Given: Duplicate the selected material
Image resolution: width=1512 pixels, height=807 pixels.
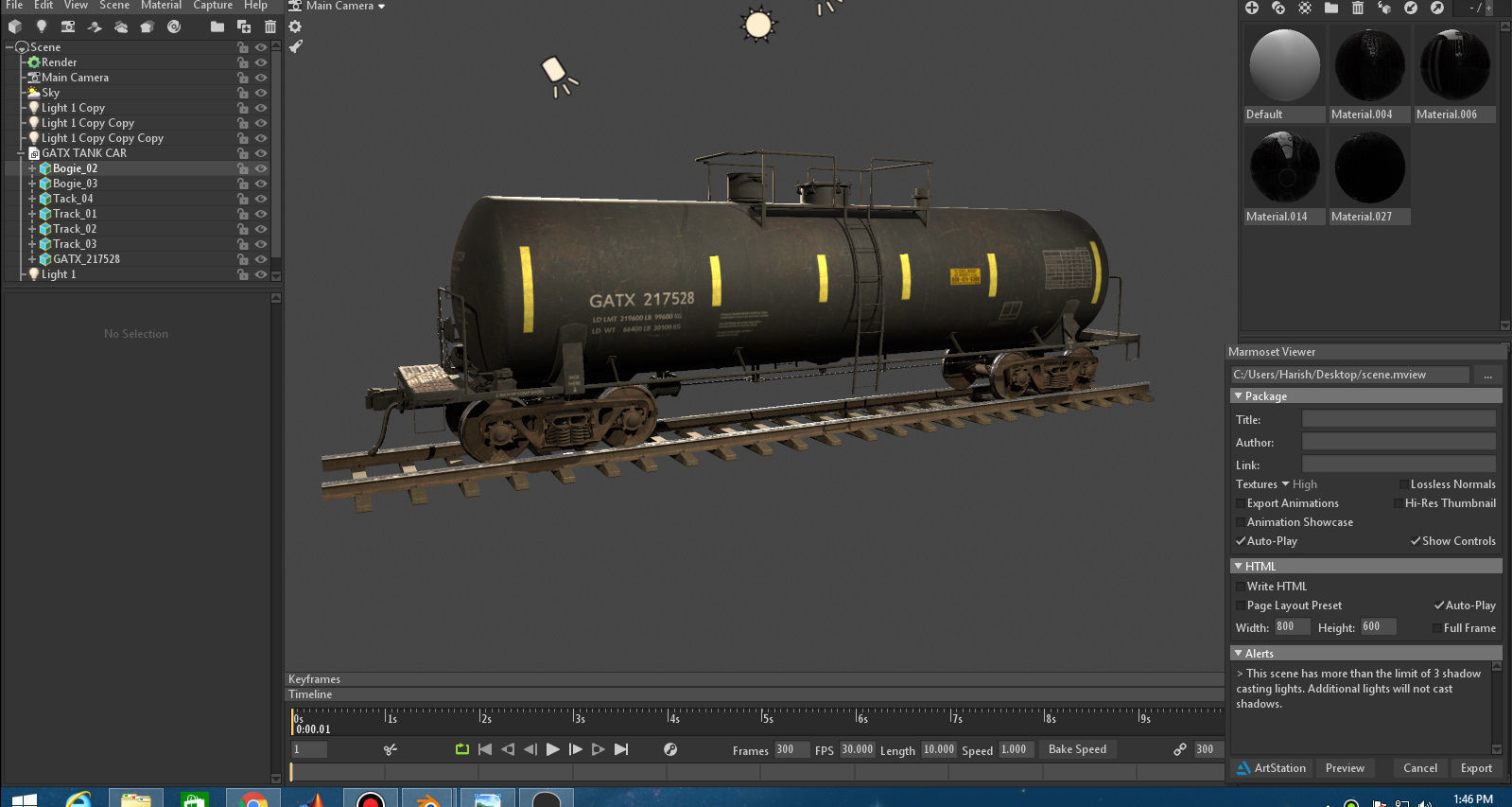Looking at the screenshot, I should (1278, 8).
